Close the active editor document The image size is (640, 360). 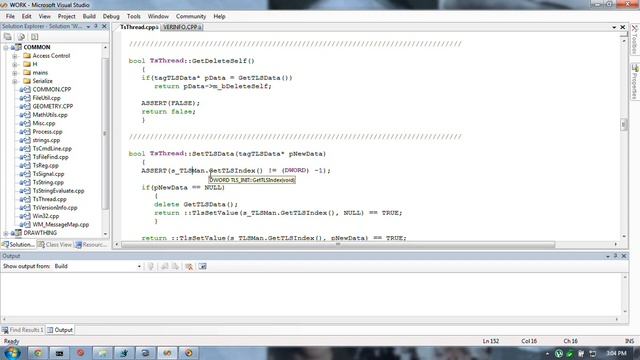(622, 27)
